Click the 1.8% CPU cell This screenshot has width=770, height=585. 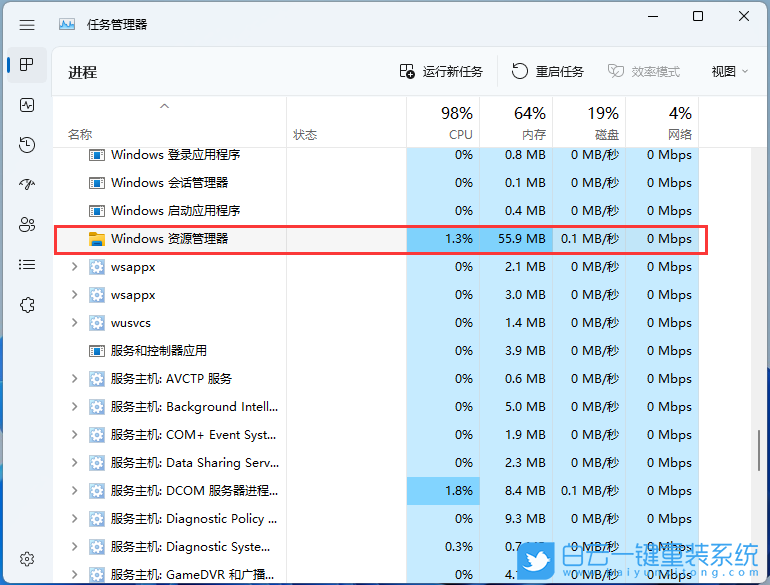pyautogui.click(x=443, y=491)
